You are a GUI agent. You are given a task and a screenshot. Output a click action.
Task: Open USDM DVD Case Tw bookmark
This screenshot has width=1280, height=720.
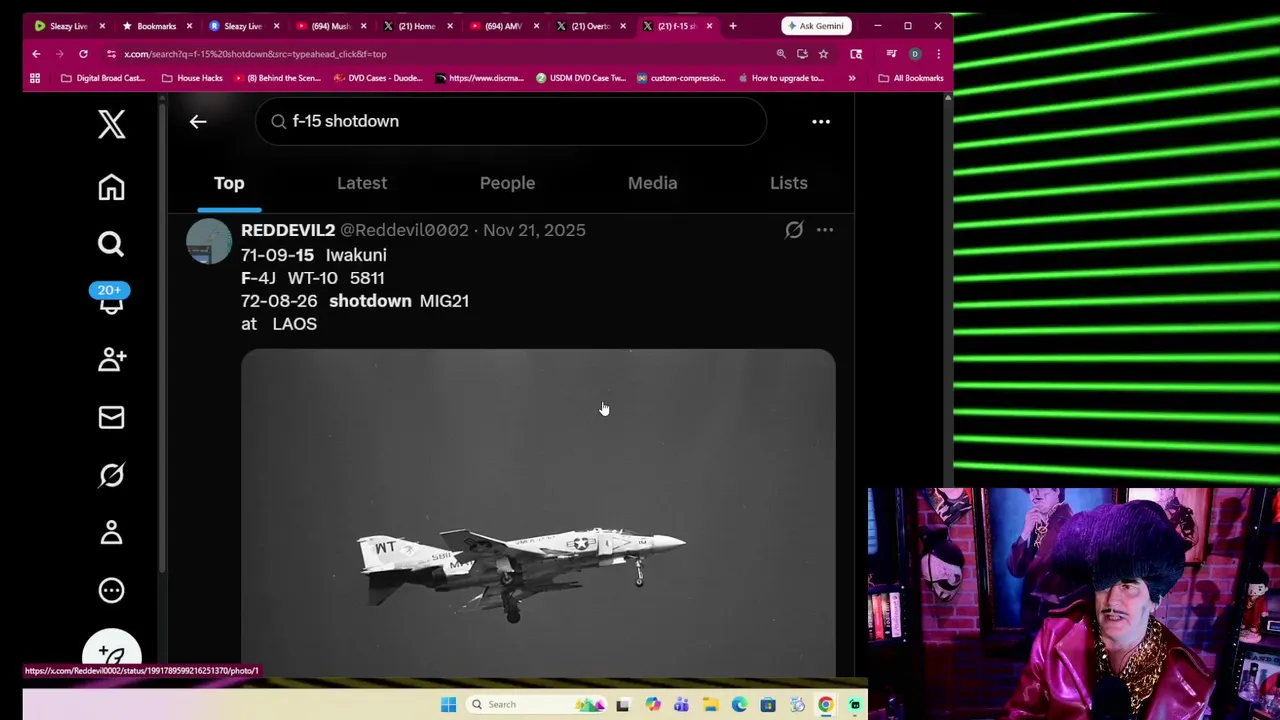tap(581, 78)
